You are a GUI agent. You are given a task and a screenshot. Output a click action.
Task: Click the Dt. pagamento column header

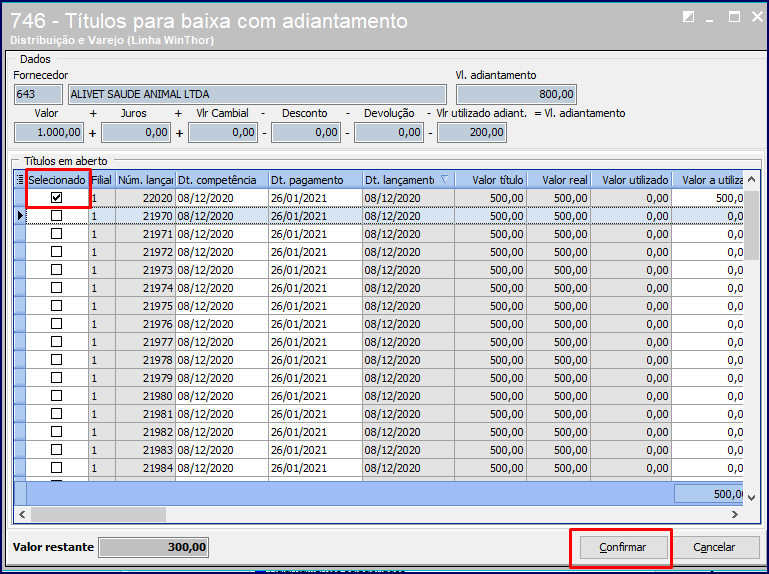coord(315,180)
